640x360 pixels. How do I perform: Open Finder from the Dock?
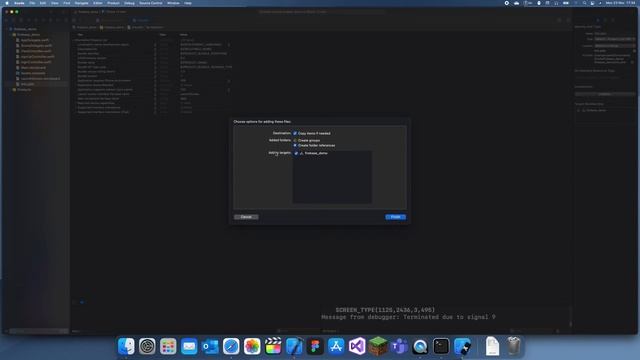(x=126, y=347)
